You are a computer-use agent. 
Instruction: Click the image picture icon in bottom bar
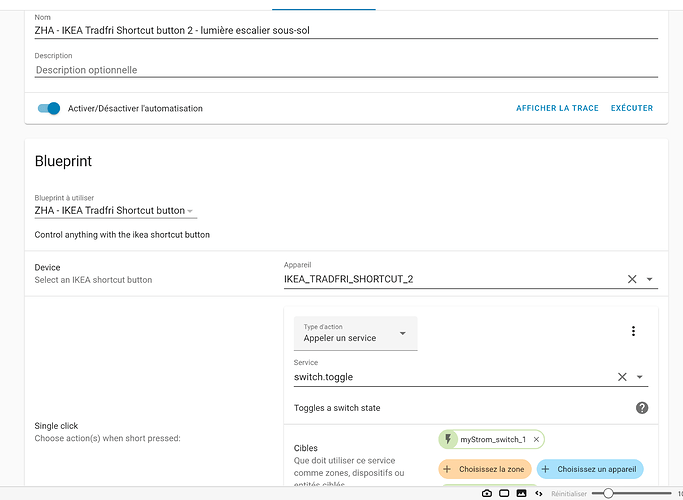pyautogui.click(x=521, y=493)
